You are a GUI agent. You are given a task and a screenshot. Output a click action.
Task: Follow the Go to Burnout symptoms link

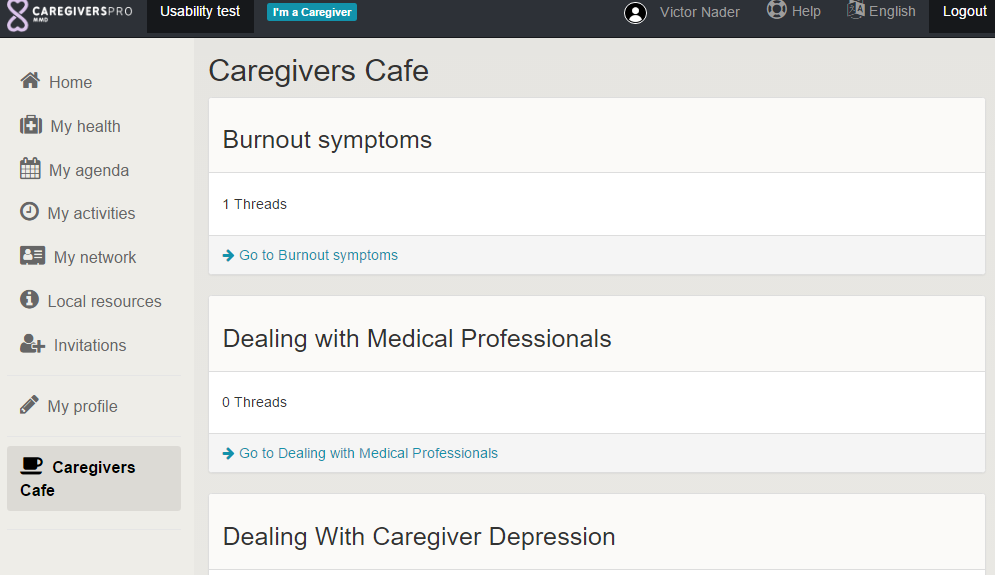pos(318,255)
